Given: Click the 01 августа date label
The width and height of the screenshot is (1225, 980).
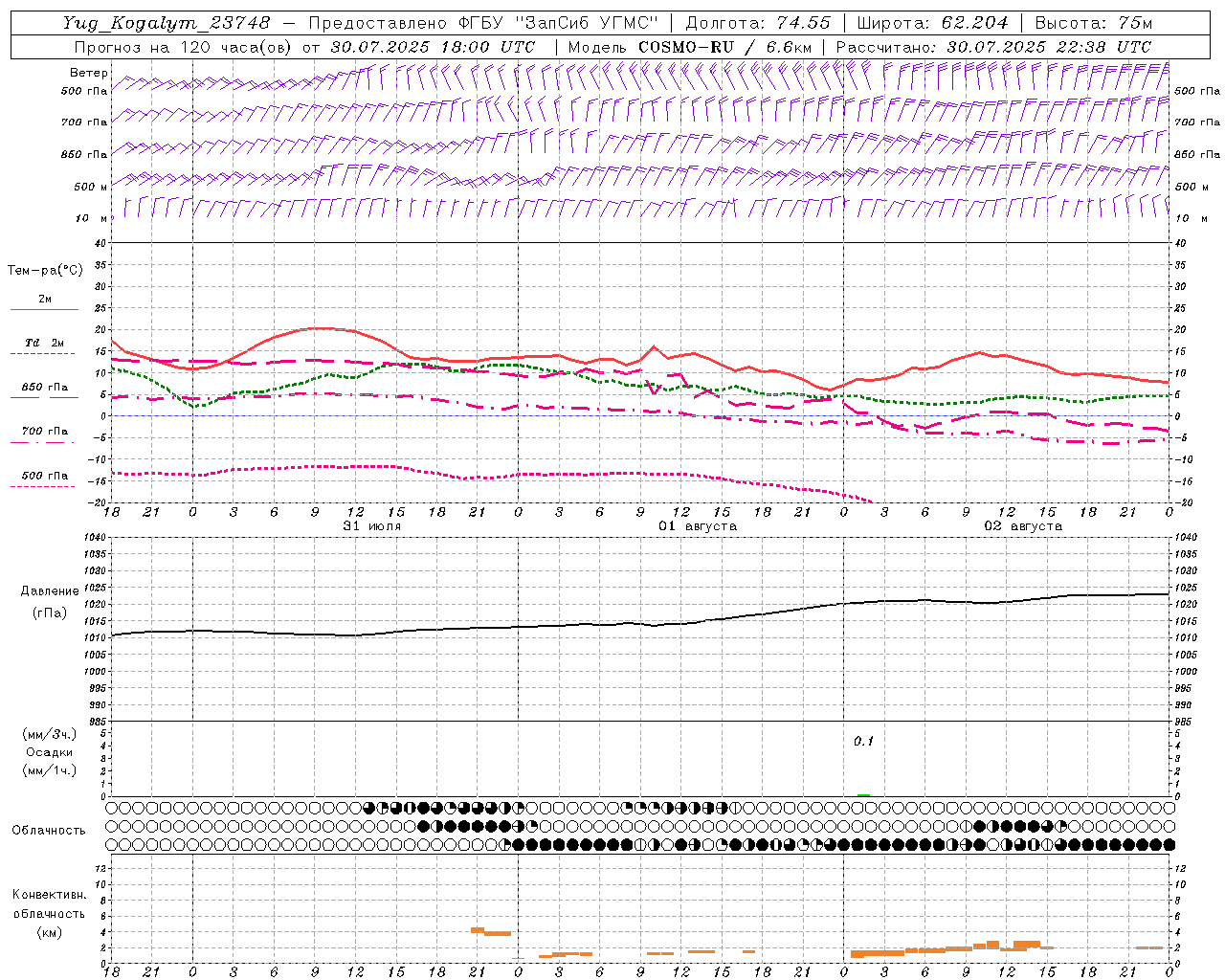Looking at the screenshot, I should pyautogui.click(x=698, y=526).
